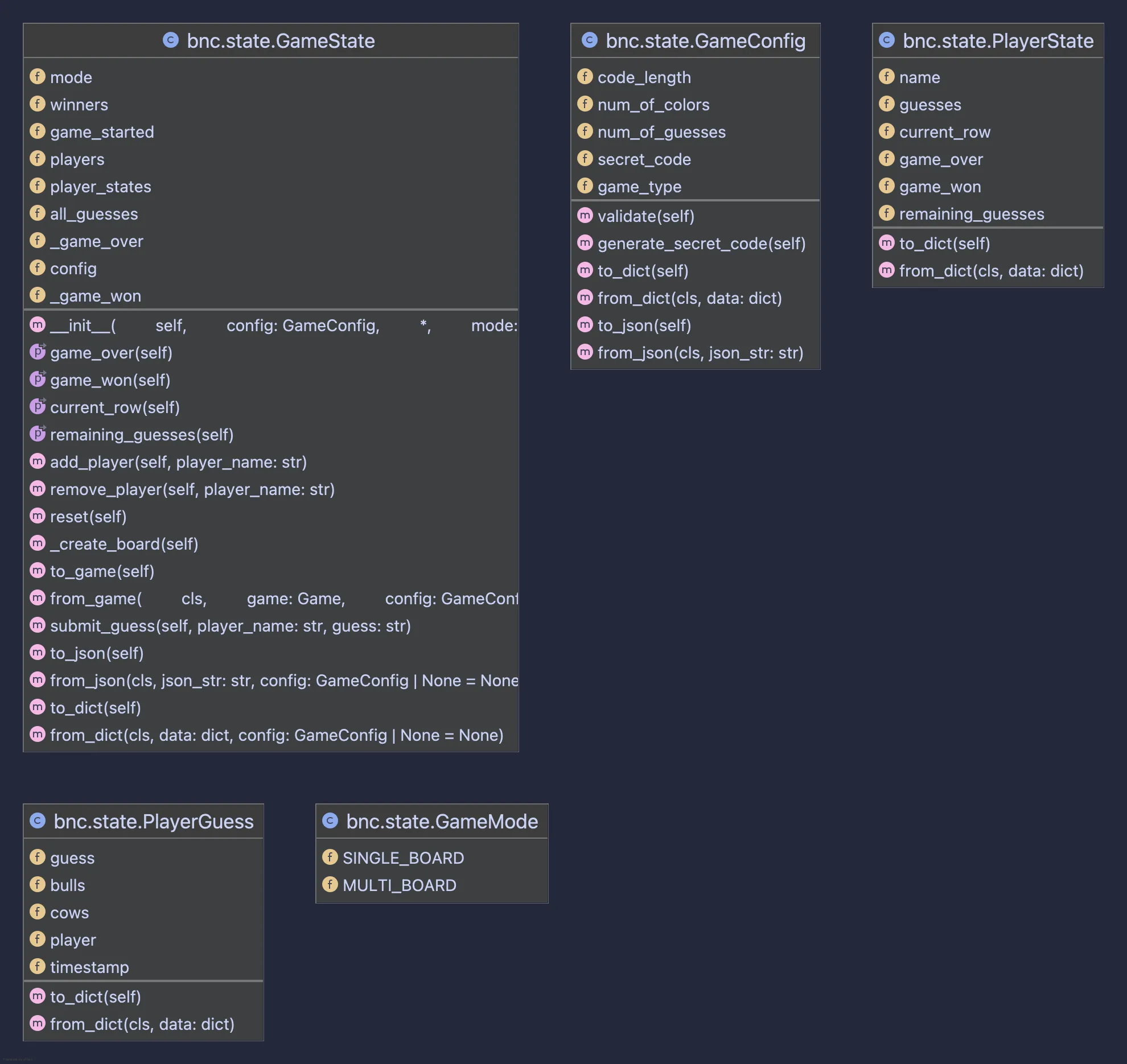1127x1064 pixels.
Task: Select the bnc.state.GameConfig class title
Action: [706, 41]
